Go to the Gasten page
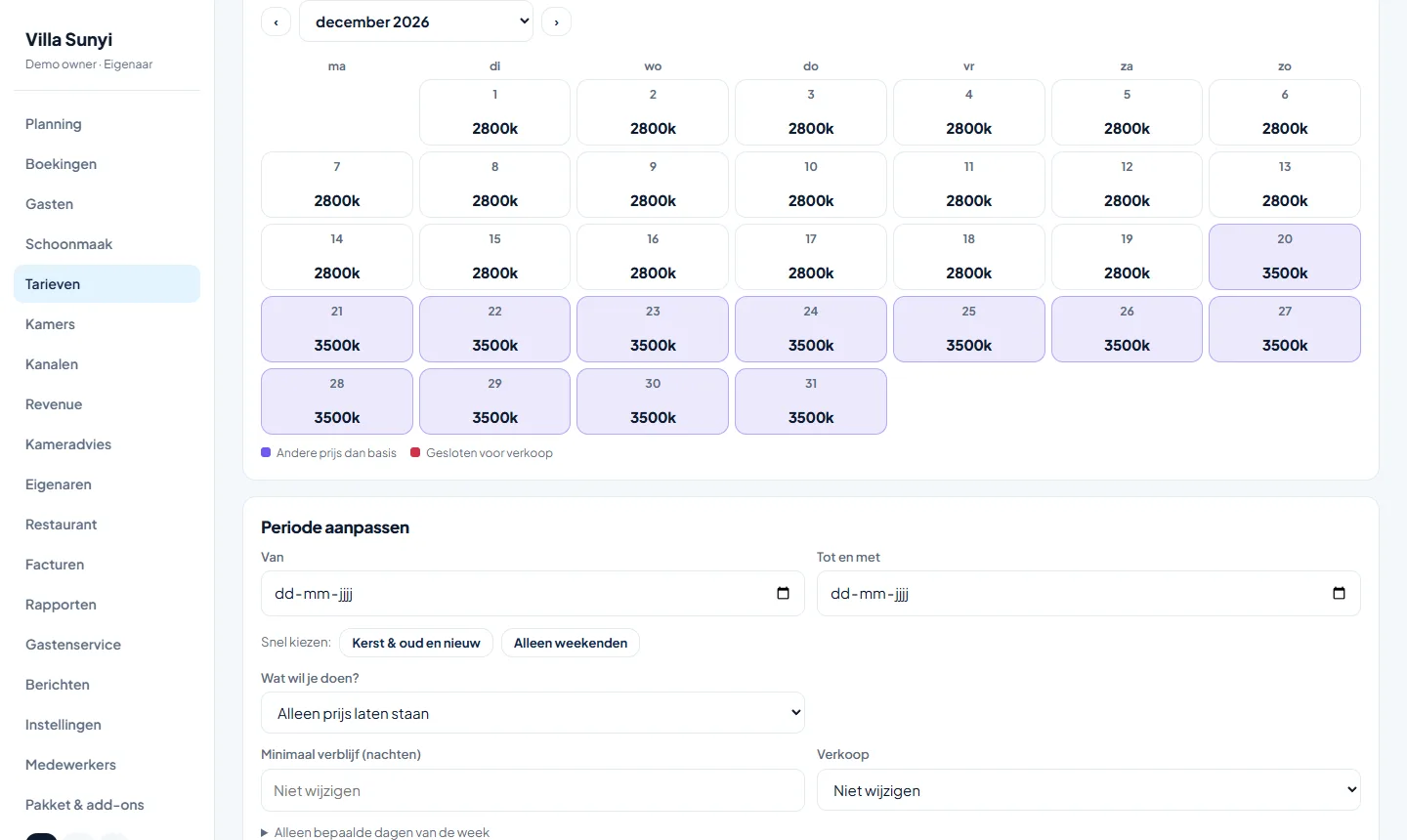This screenshot has height=840, width=1407. (107, 204)
